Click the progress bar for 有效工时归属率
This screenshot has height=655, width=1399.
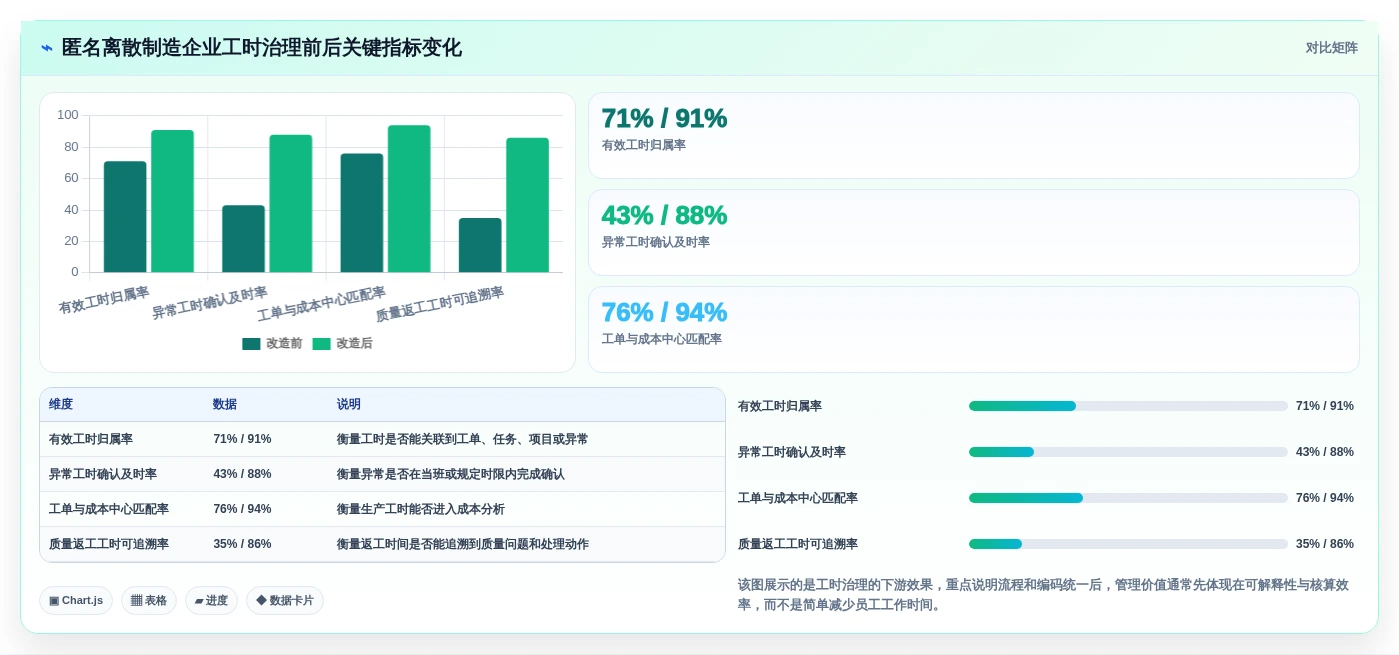[1128, 406]
